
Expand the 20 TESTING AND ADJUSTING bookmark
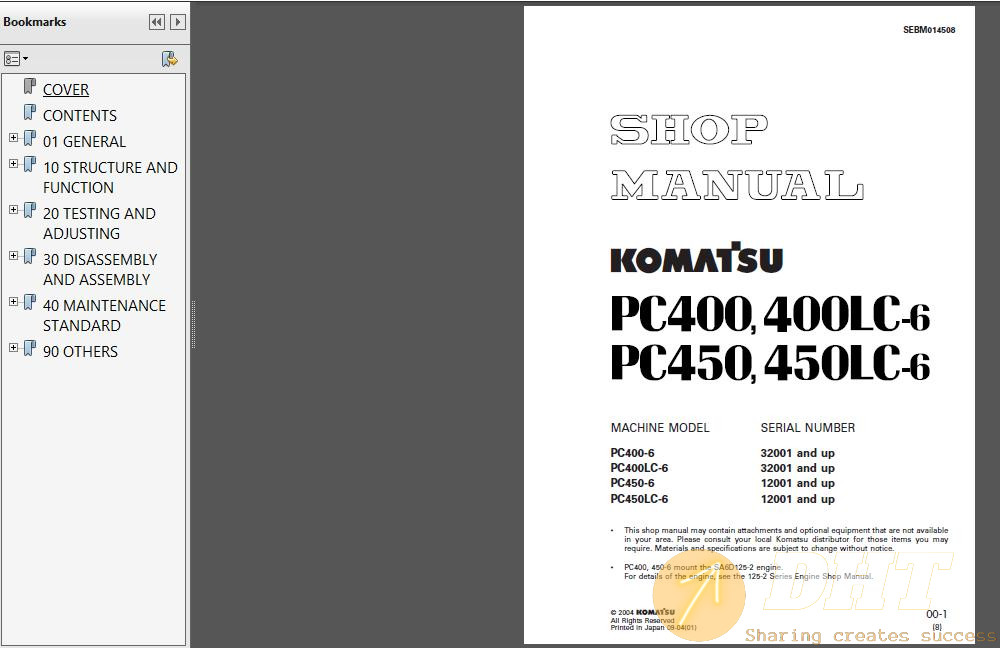point(13,210)
